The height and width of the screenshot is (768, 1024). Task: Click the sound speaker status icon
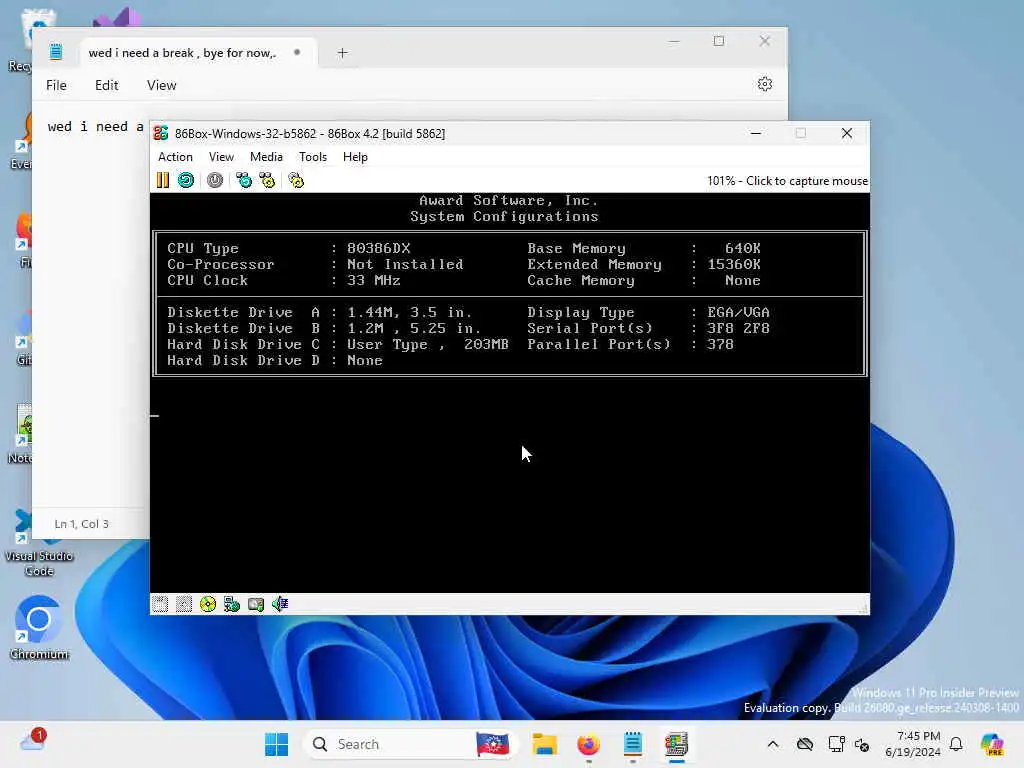tap(280, 604)
